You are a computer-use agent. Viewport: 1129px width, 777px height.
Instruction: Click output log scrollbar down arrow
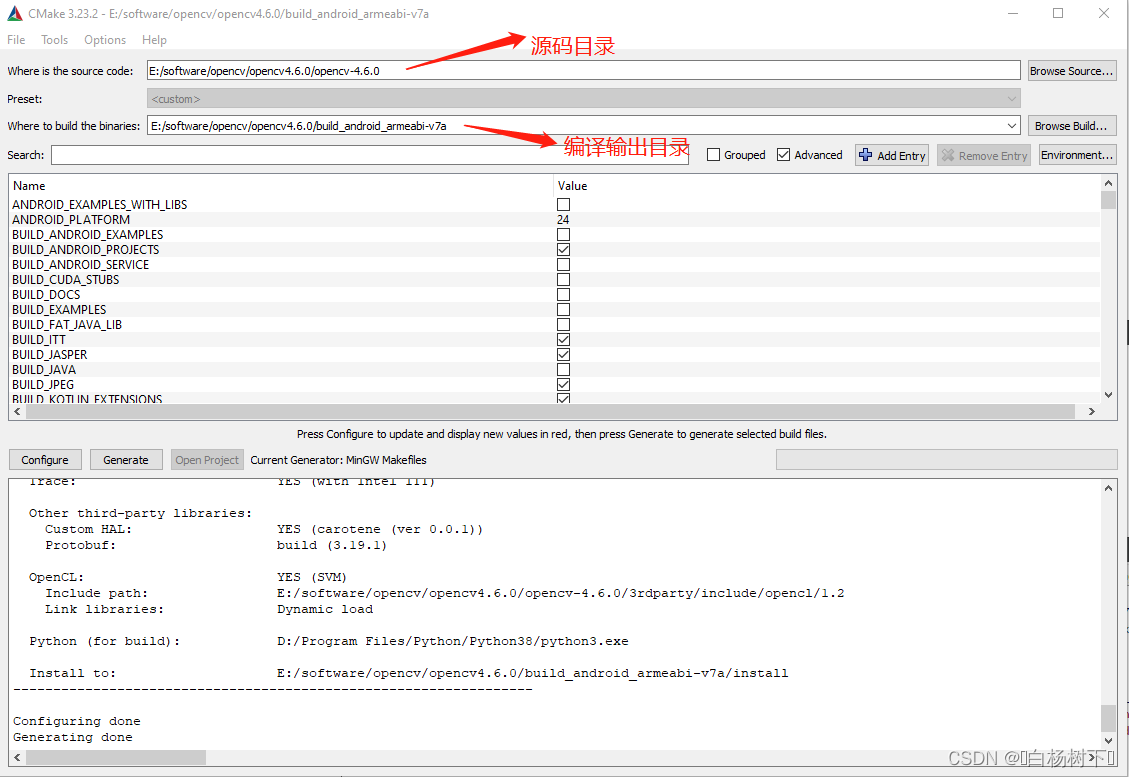coord(1108,740)
